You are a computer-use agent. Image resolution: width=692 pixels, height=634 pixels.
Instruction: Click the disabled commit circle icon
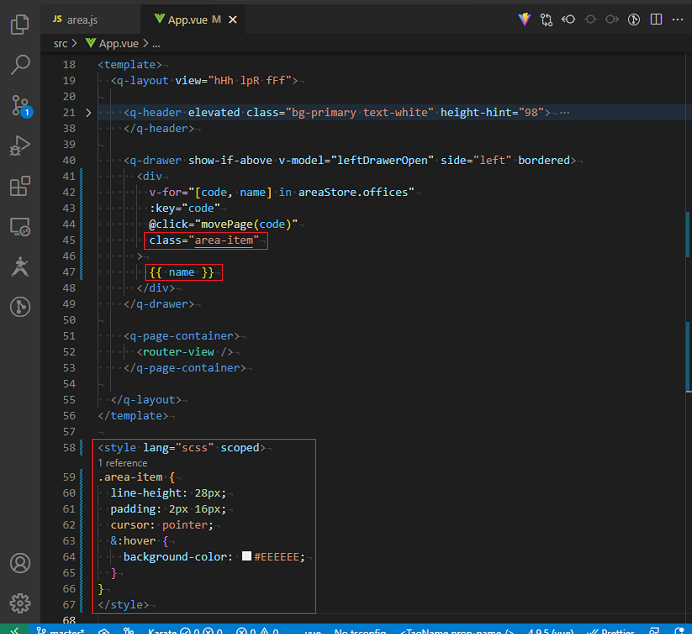point(590,19)
